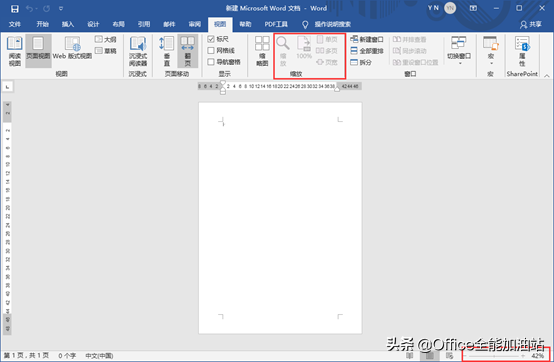The height and width of the screenshot is (362, 554).
Task: Select 垂直 vertical page movement
Action: click(x=166, y=51)
